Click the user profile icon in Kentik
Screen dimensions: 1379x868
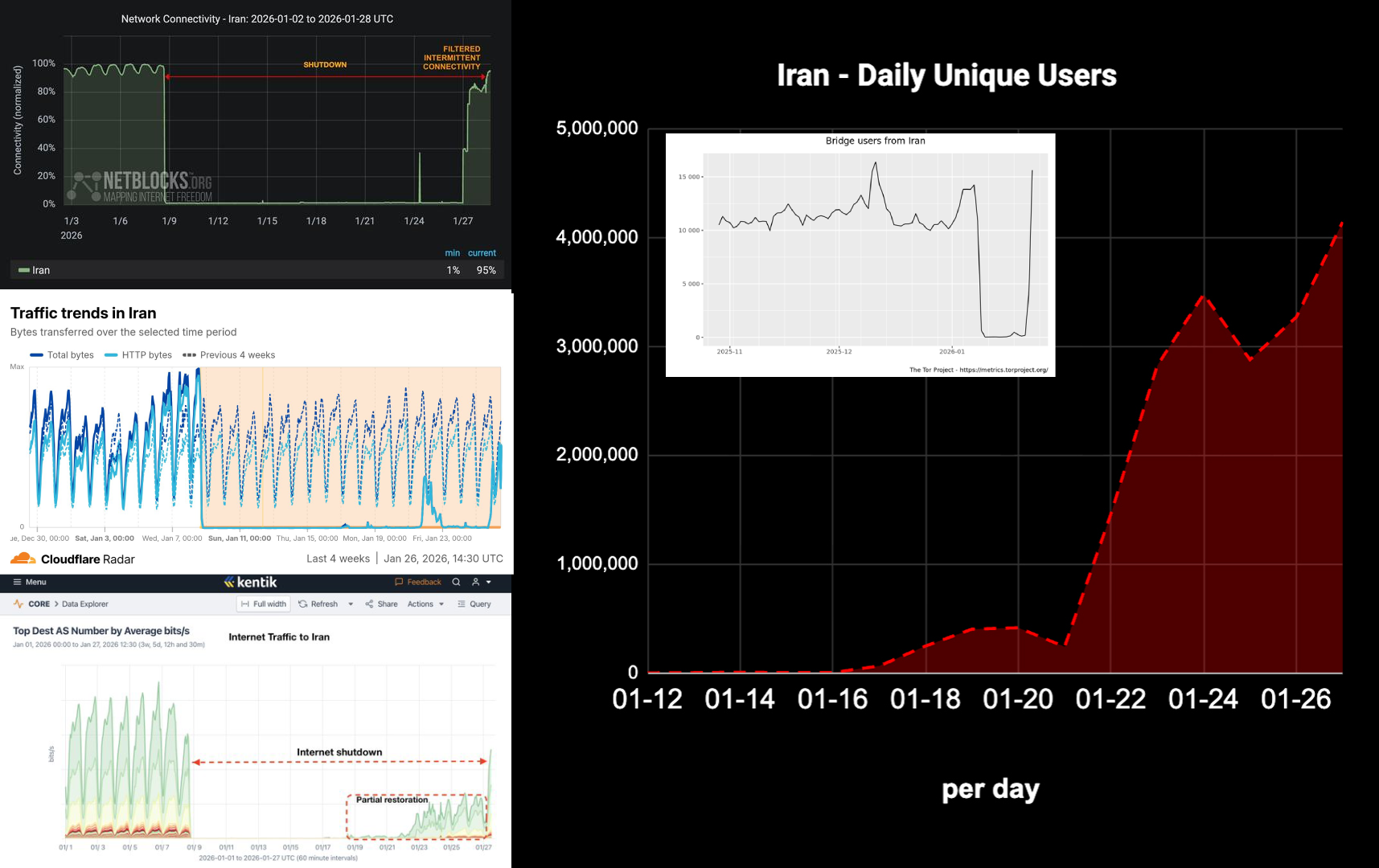475,582
